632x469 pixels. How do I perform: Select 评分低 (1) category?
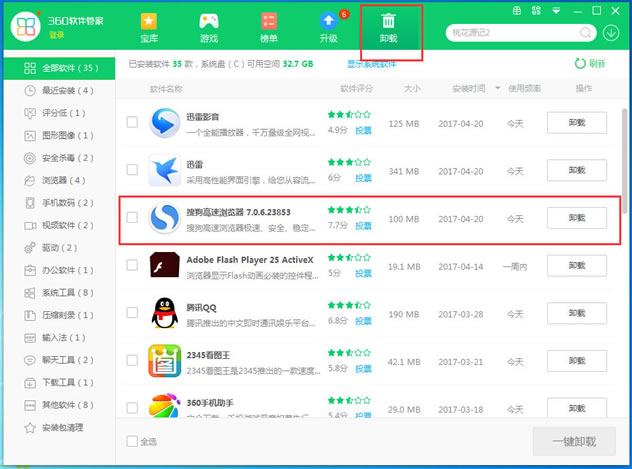(x=59, y=113)
